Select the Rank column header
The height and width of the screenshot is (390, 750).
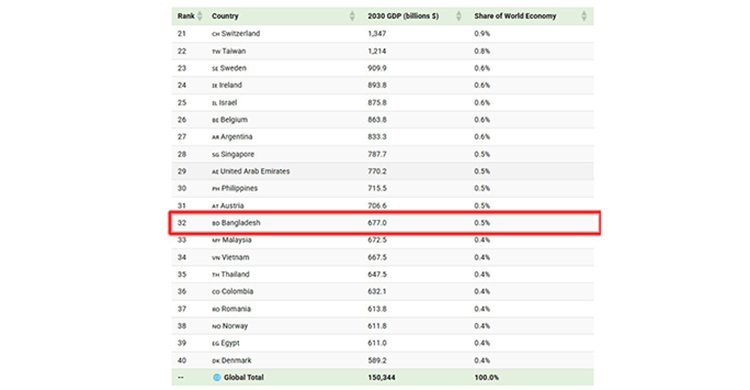[186, 16]
